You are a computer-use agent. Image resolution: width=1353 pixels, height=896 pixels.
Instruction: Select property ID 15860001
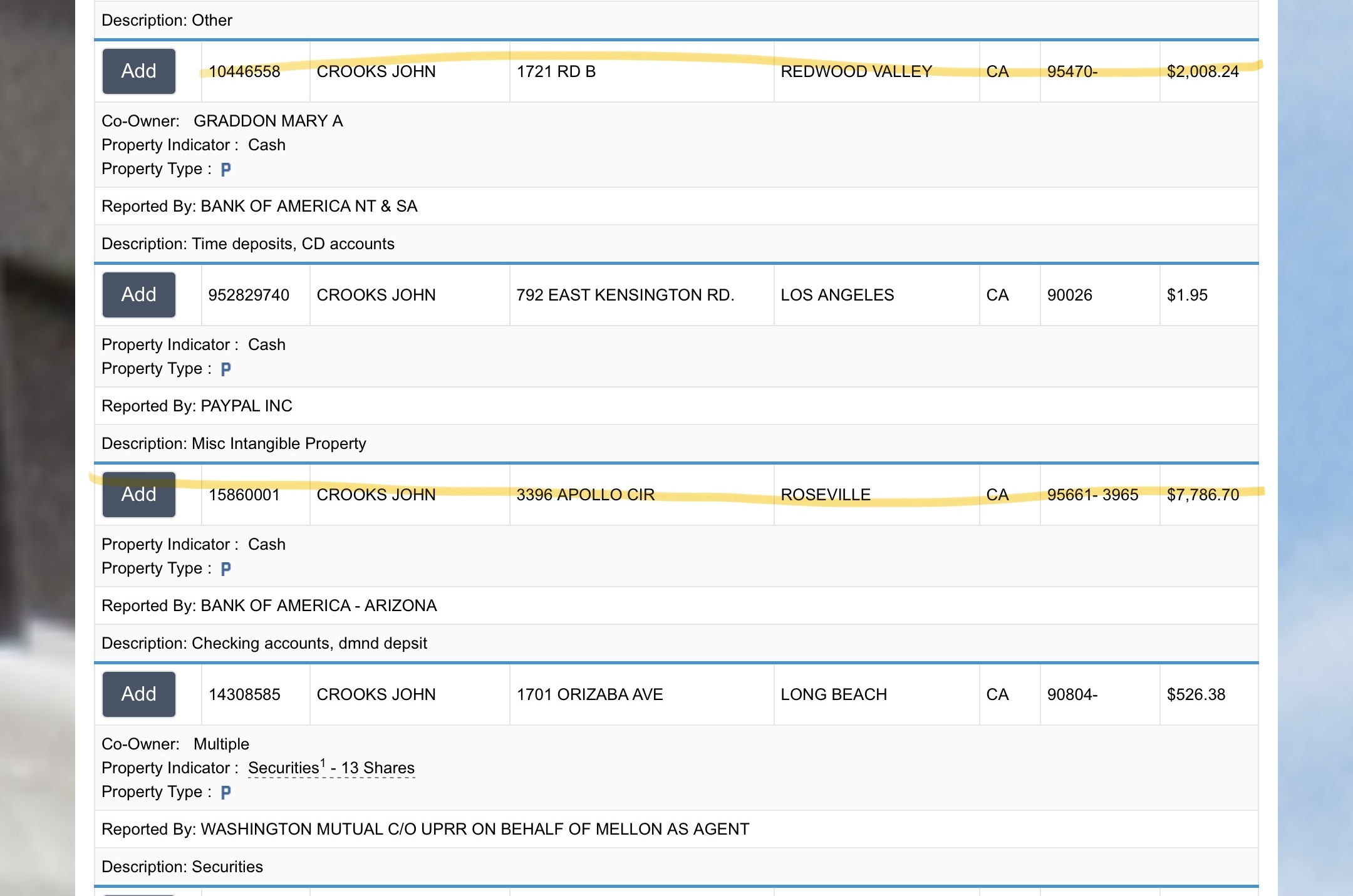click(x=244, y=495)
